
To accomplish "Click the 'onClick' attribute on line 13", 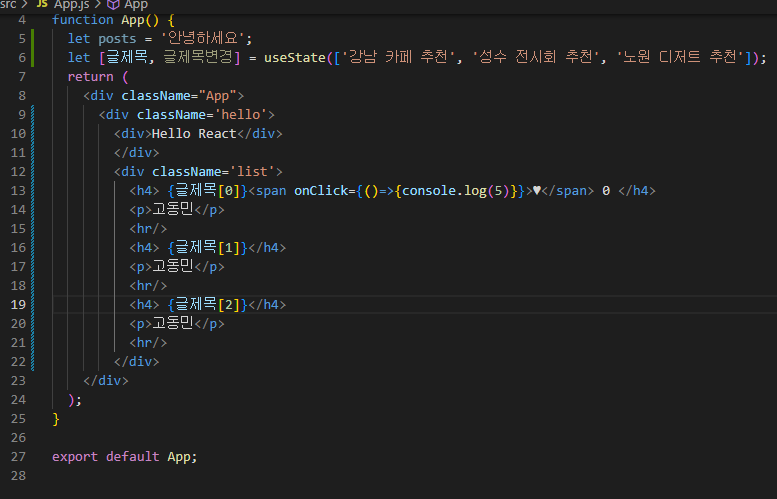I will [x=321, y=191].
